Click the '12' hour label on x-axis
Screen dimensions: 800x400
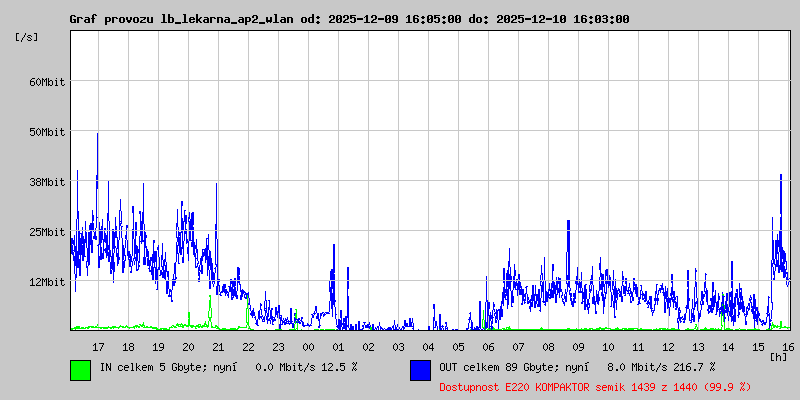coord(668,347)
